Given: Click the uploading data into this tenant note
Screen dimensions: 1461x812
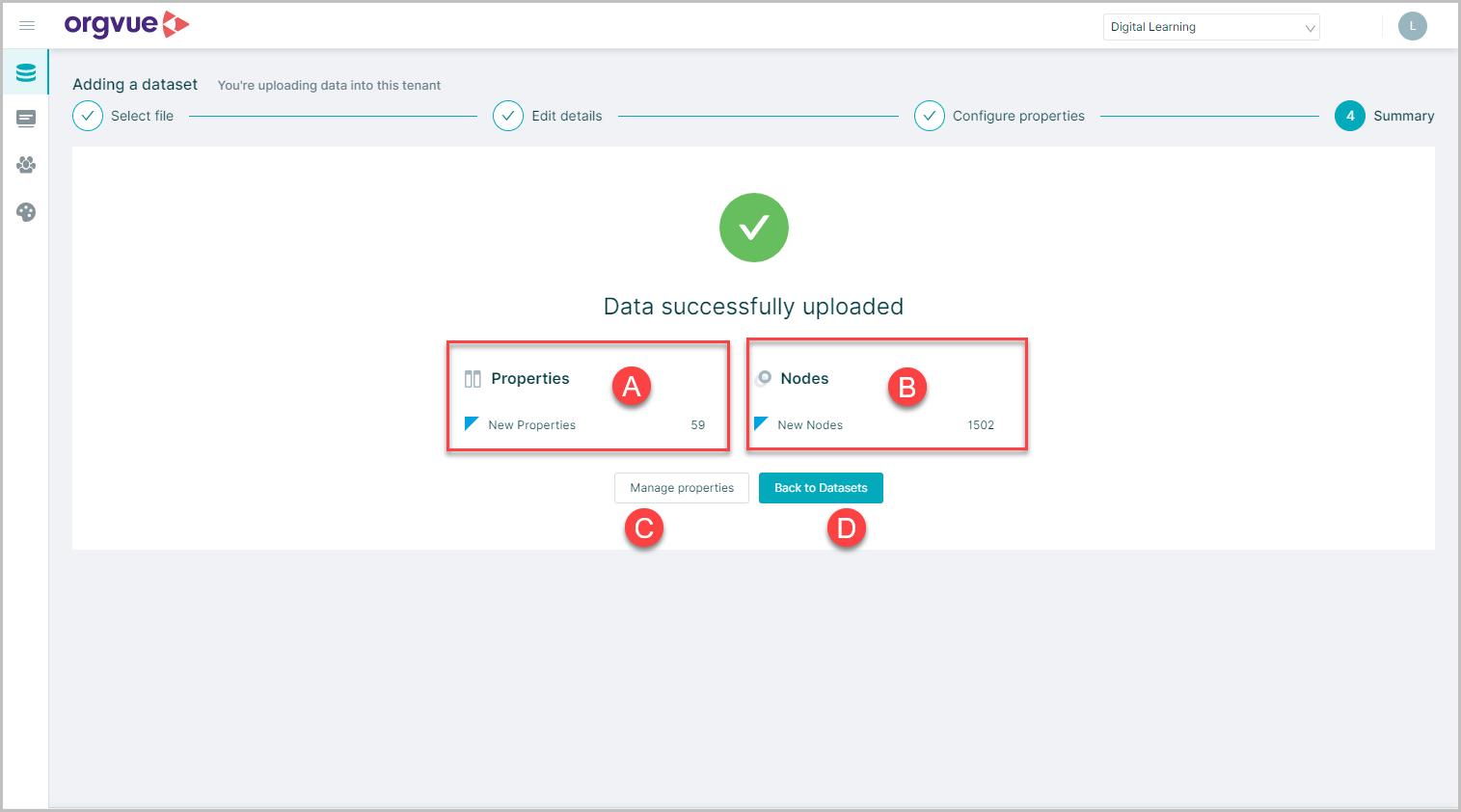Looking at the screenshot, I should pyautogui.click(x=329, y=86).
